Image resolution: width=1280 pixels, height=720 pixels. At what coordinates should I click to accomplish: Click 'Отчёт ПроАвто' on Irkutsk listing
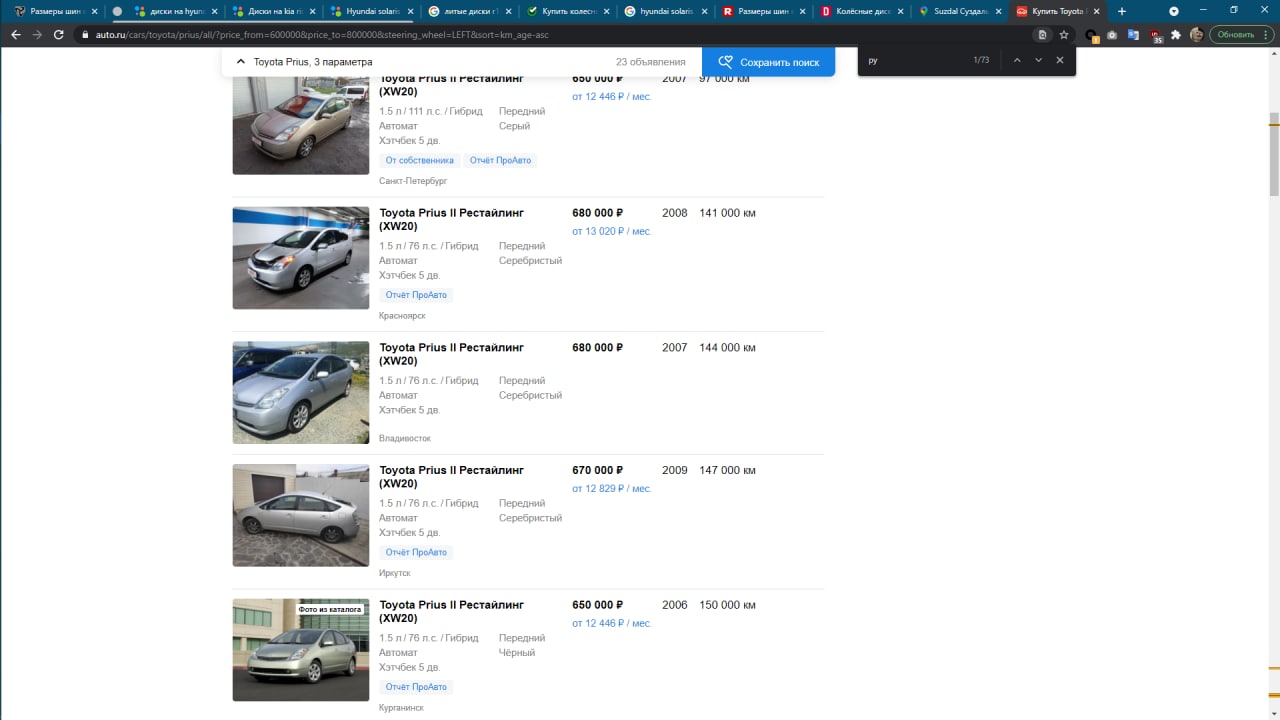pyautogui.click(x=416, y=552)
